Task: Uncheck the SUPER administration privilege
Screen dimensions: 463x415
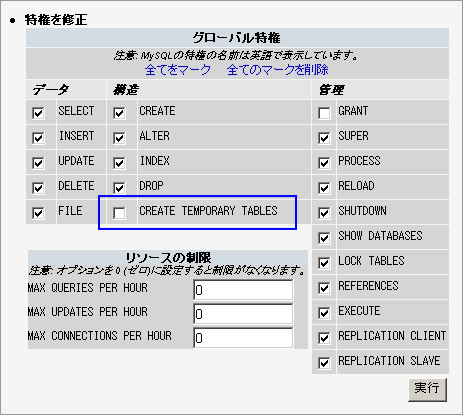Action: (324, 138)
